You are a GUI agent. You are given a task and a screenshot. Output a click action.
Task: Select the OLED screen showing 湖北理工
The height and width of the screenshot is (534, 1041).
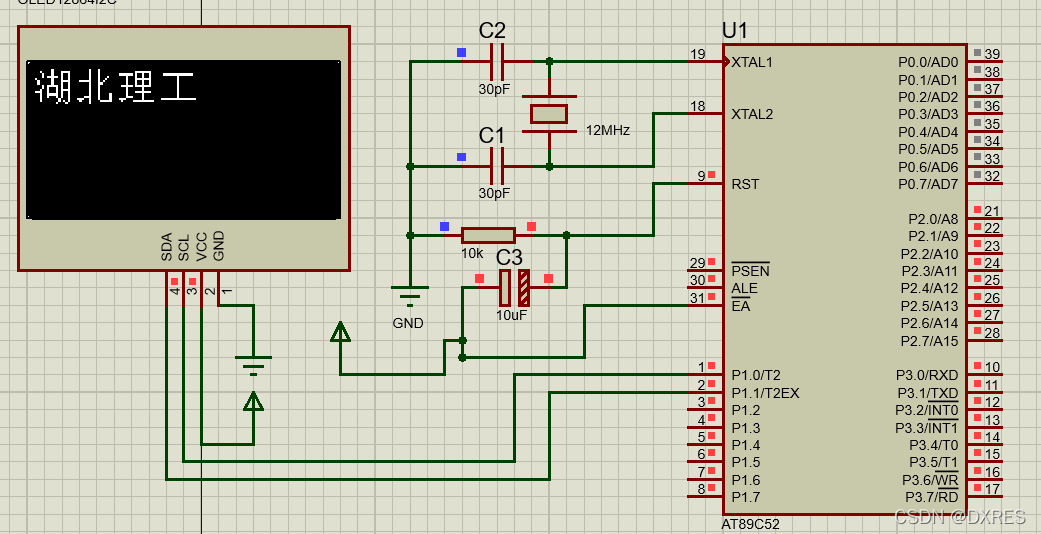(184, 140)
